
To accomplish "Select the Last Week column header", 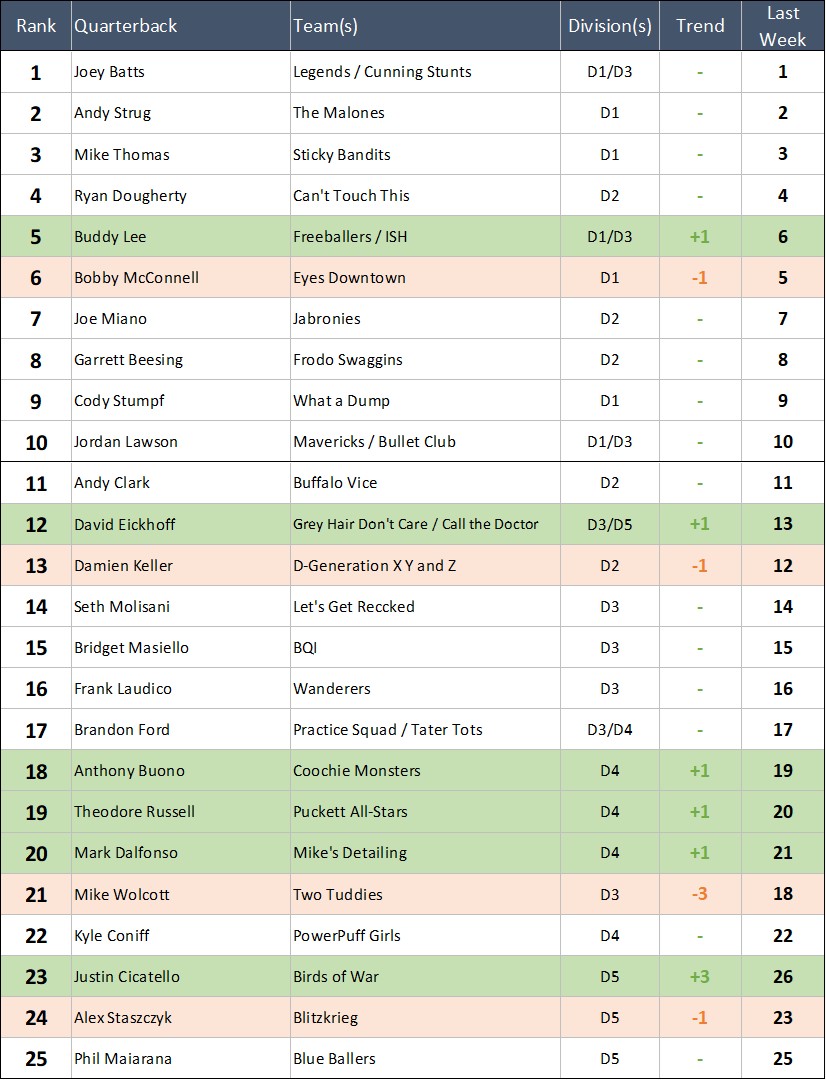I will (783, 25).
